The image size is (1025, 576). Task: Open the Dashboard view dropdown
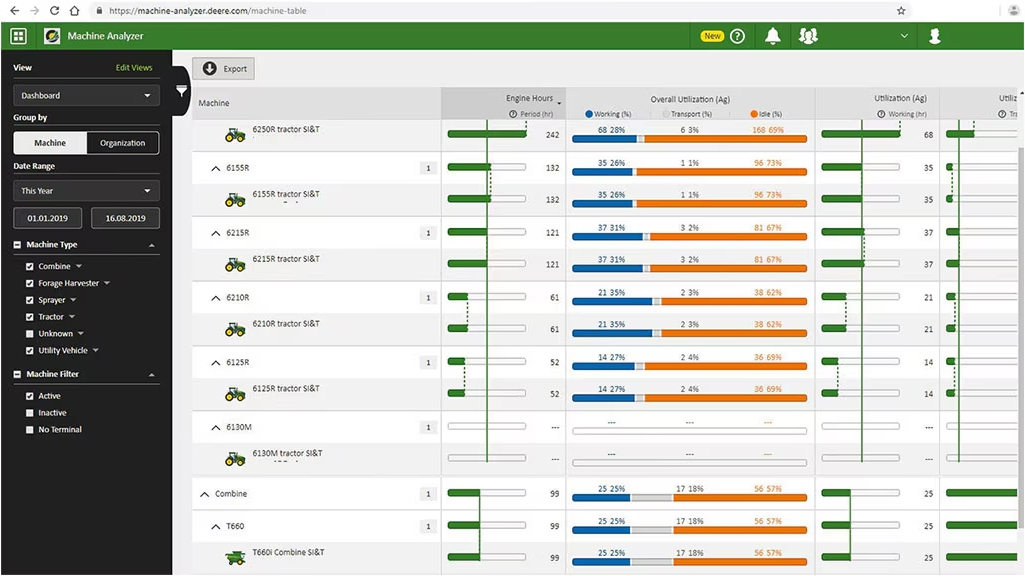coord(86,96)
